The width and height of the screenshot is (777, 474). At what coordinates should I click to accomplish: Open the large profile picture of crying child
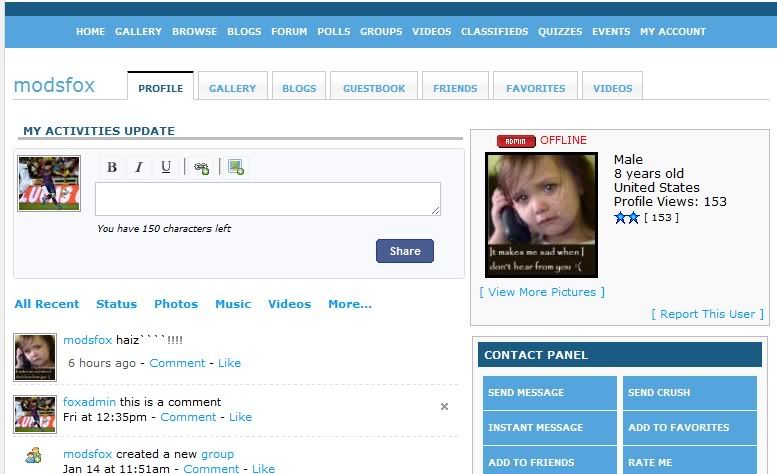click(542, 215)
